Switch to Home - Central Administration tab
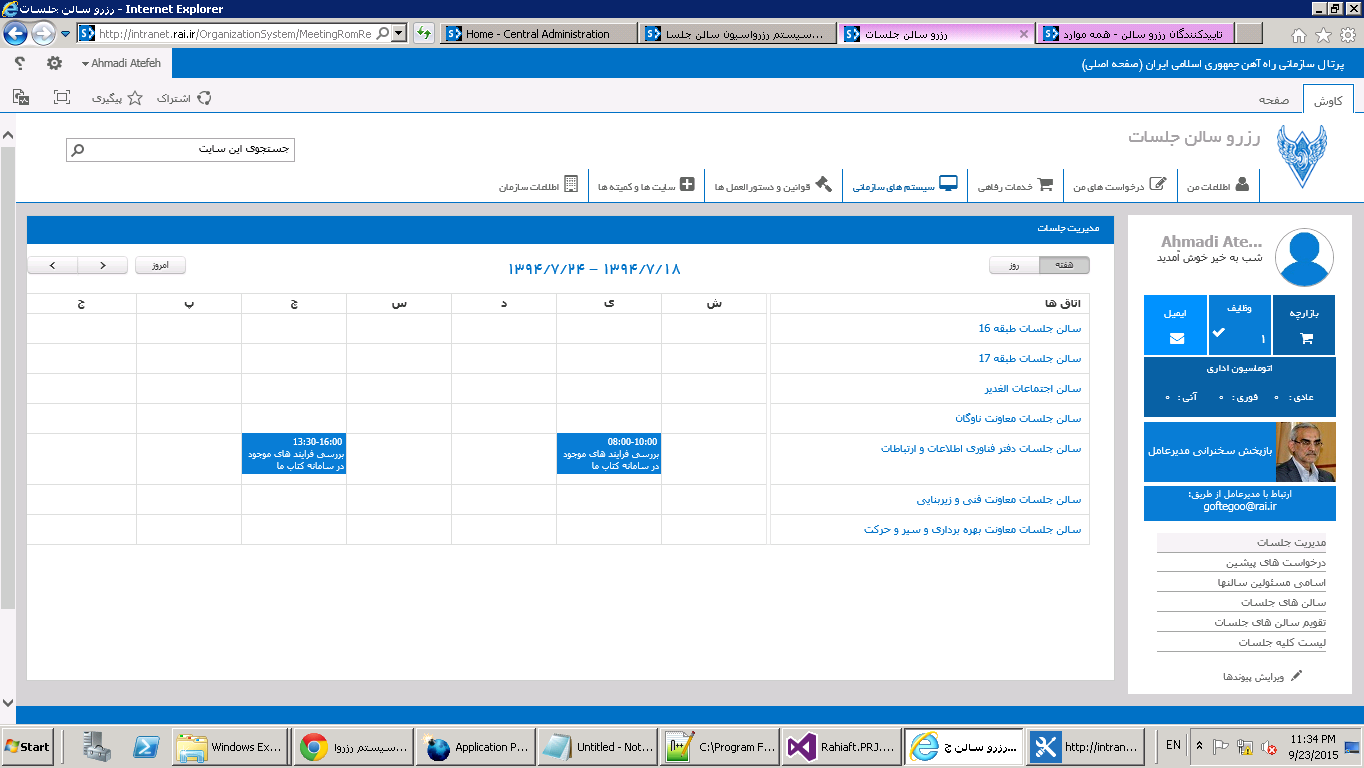 [x=538, y=34]
